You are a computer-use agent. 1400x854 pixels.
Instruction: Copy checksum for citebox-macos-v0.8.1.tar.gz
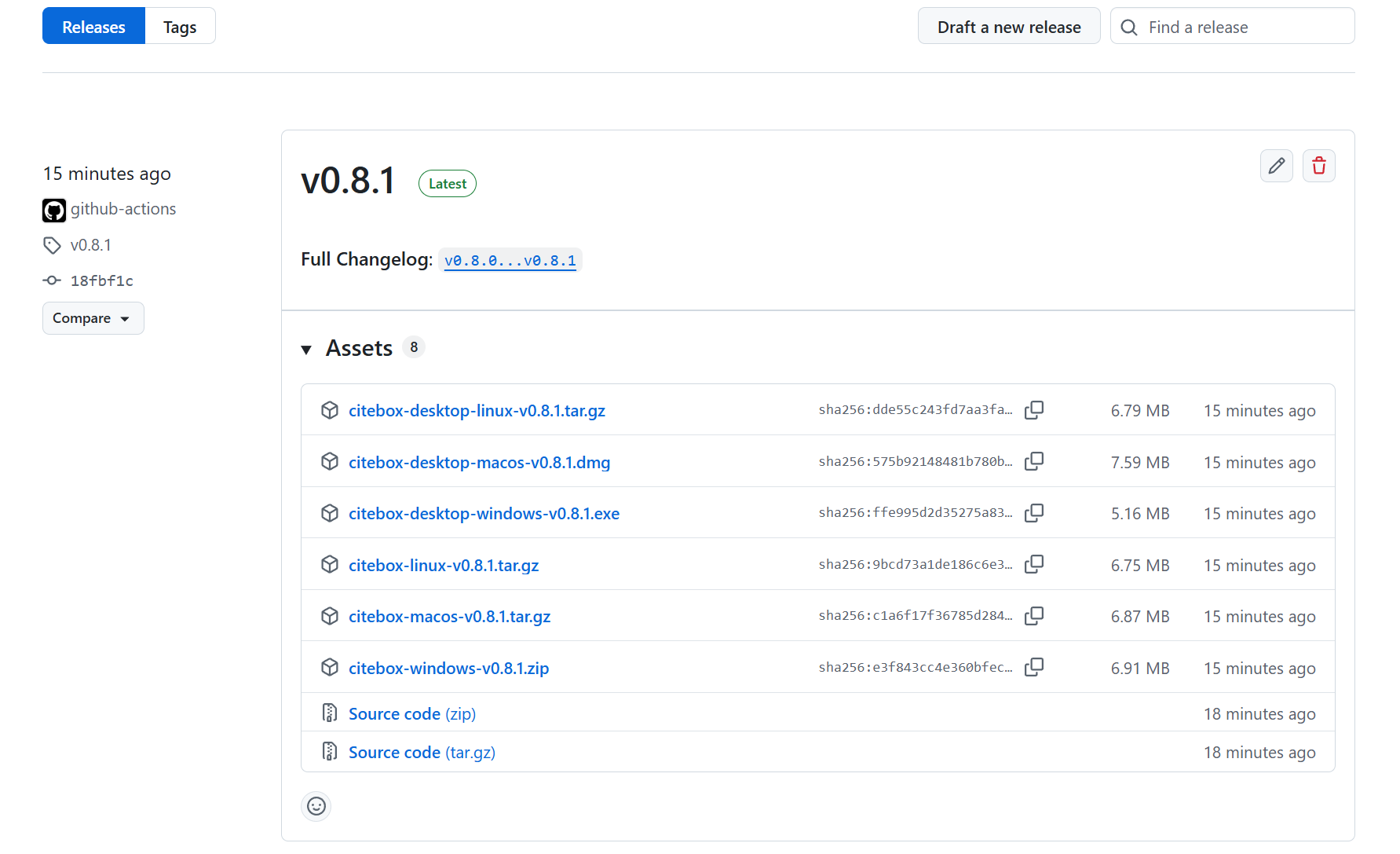point(1034,616)
